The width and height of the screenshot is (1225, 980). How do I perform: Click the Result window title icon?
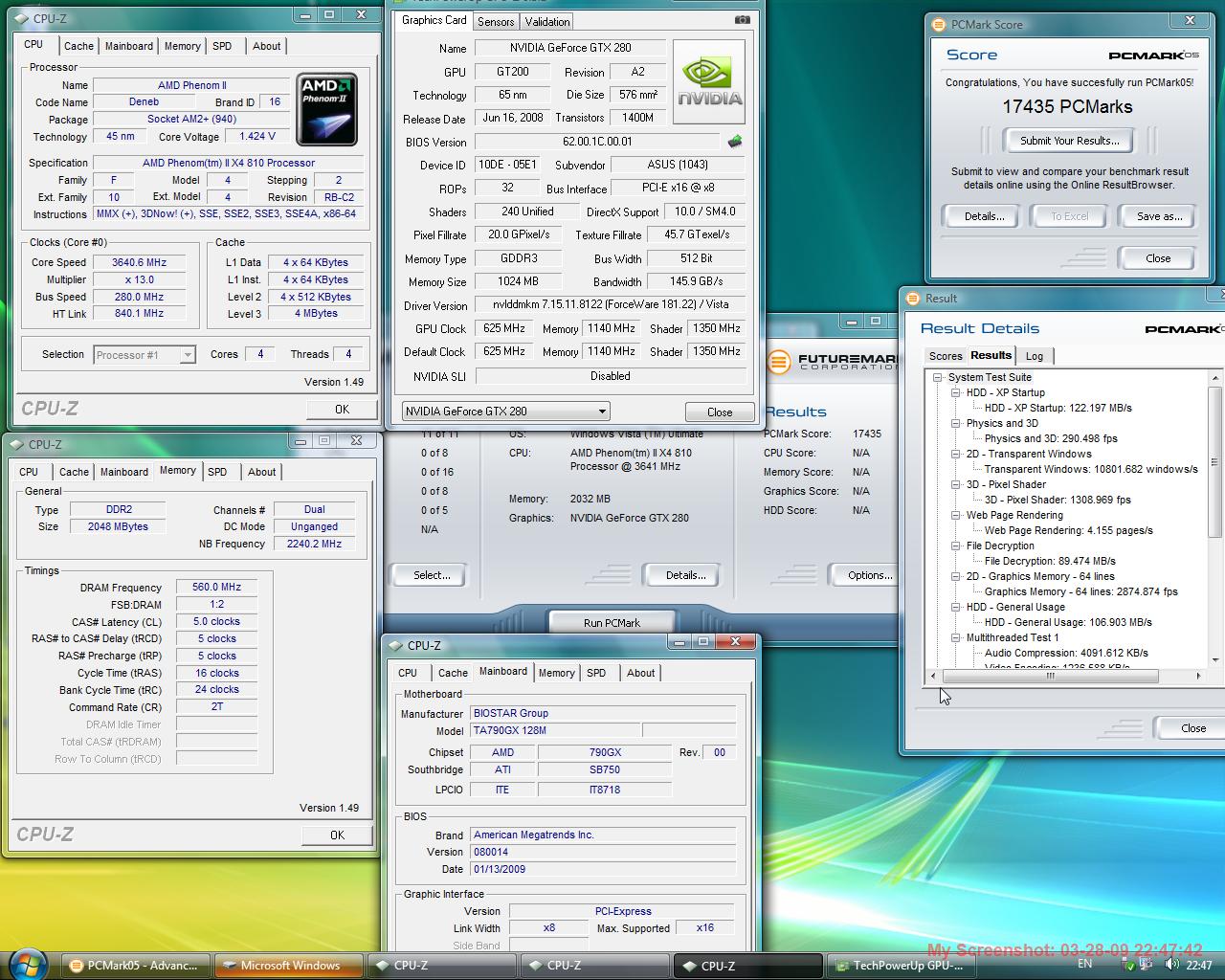click(x=912, y=298)
